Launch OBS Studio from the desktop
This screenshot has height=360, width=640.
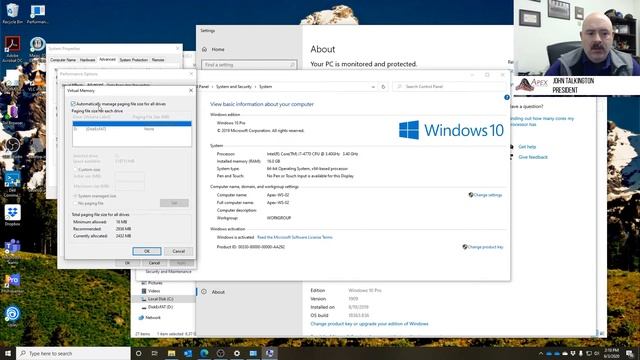tap(12, 148)
